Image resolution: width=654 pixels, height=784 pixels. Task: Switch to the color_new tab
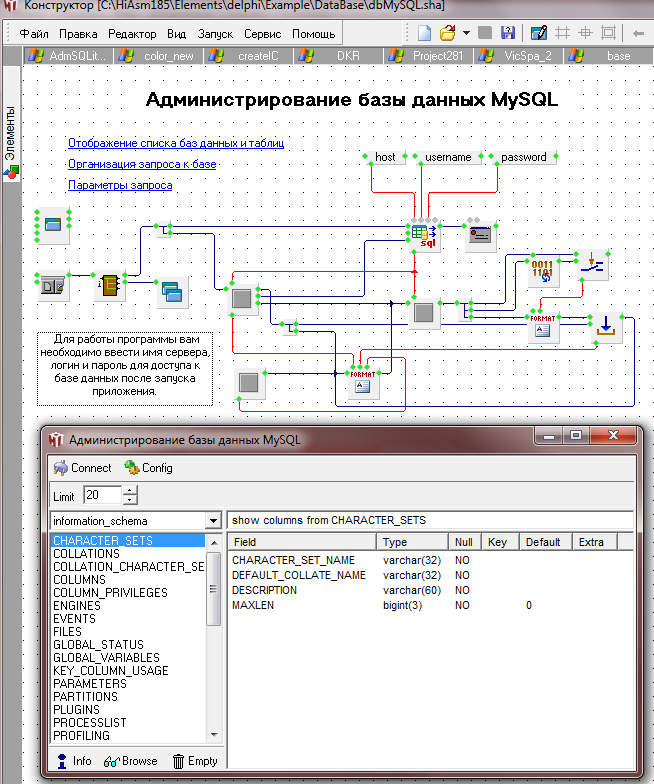(x=158, y=56)
